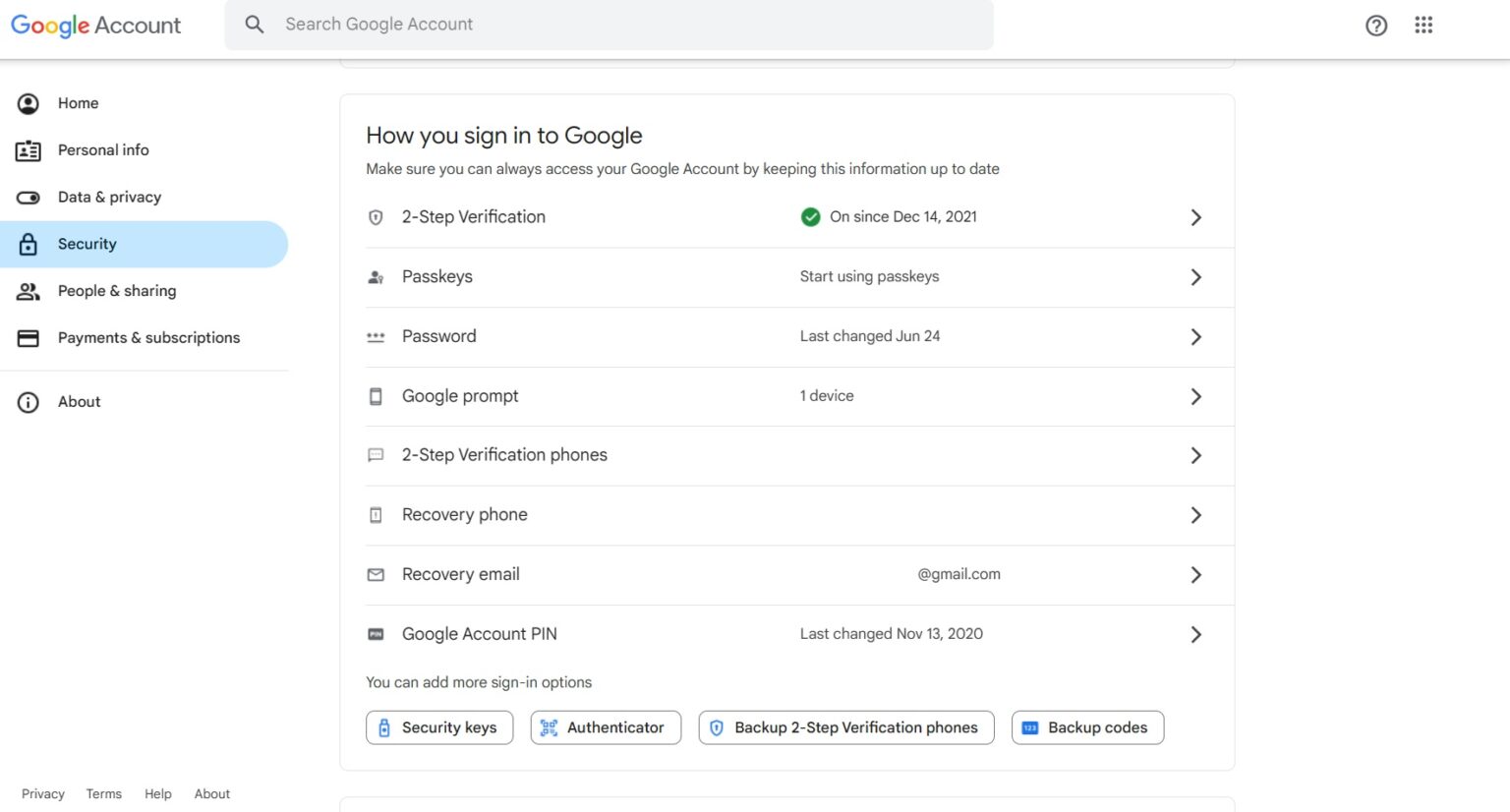Click the People & sharing sidebar icon

click(27, 291)
